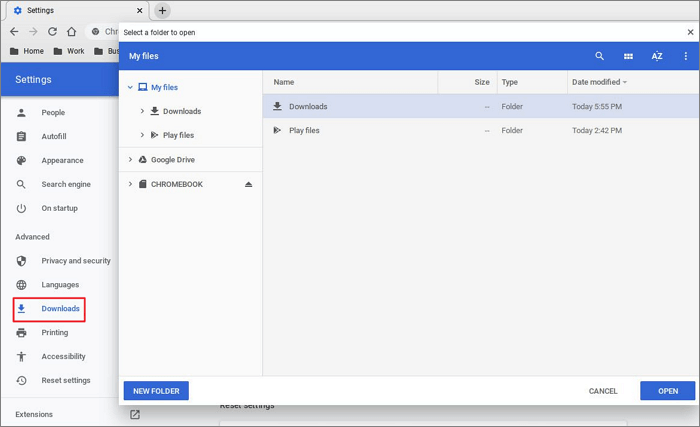The image size is (700, 427).
Task: Reload the page
Action: [52, 31]
